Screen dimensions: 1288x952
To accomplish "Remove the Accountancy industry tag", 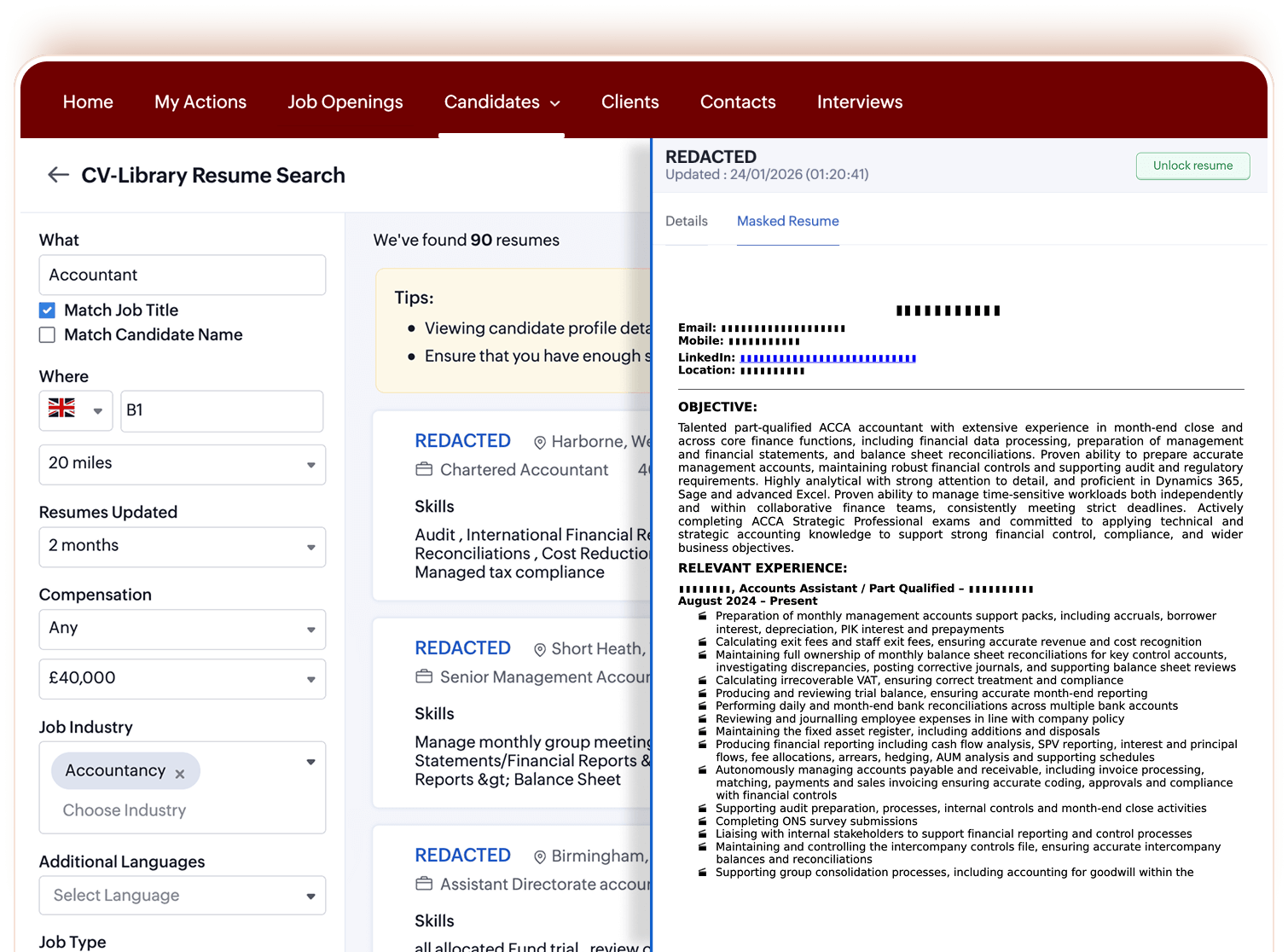I will point(180,773).
